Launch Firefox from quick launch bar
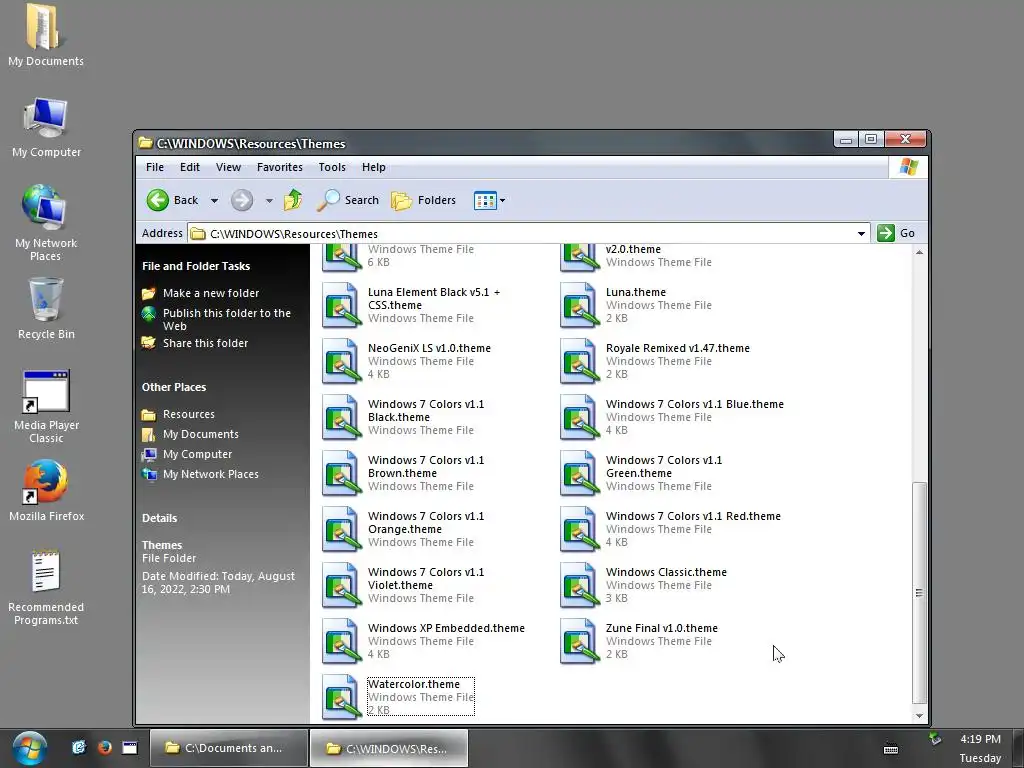Image resolution: width=1024 pixels, height=768 pixels. [x=104, y=748]
